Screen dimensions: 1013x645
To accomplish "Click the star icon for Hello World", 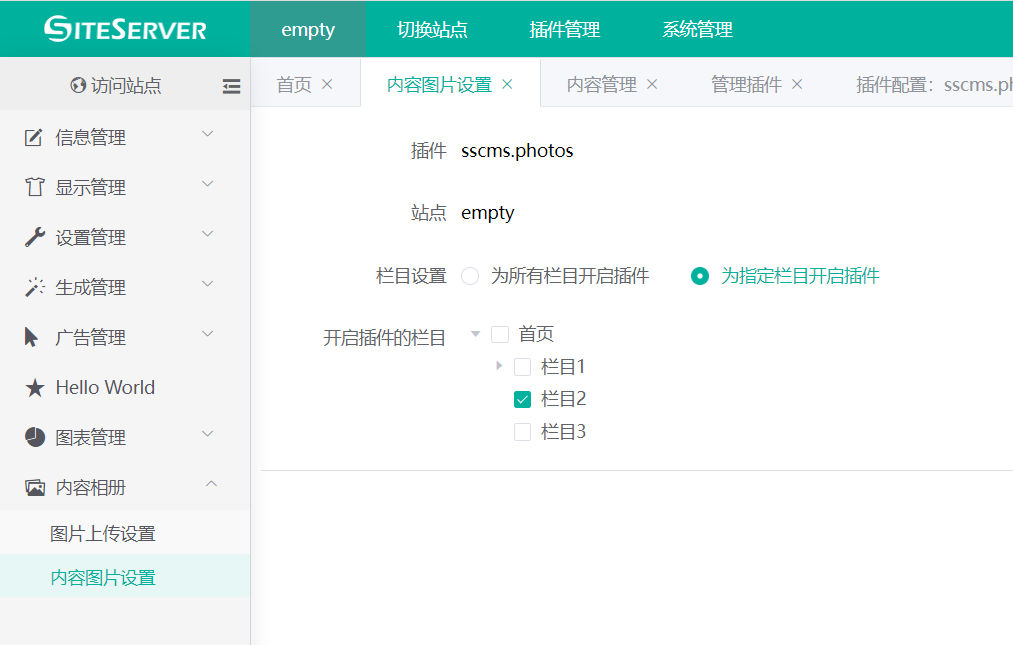I will 34,388.
